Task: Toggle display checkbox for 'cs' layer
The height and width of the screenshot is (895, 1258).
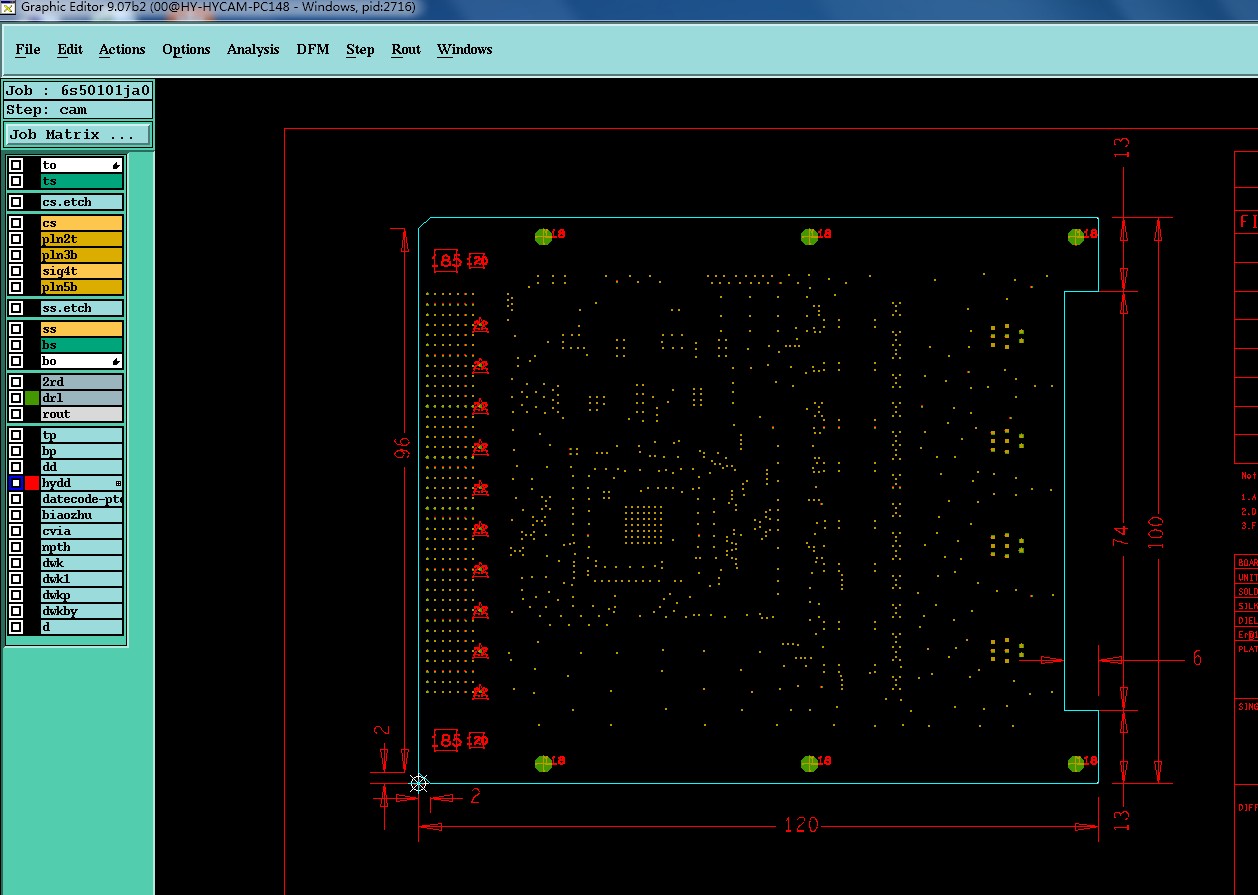Action: pyautogui.click(x=16, y=223)
